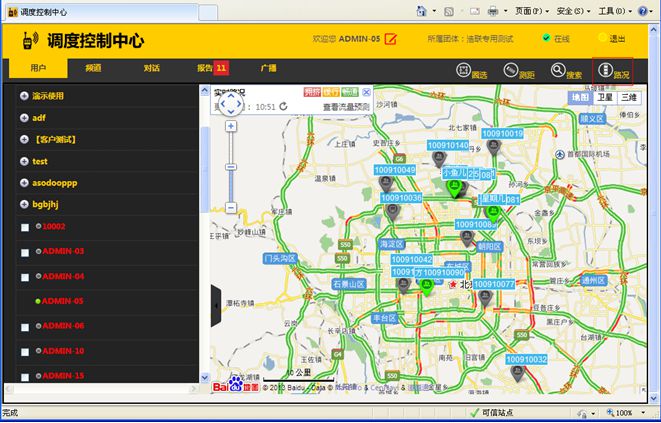The image size is (661, 423).
Task: Click the browser read mail icon
Action: click(475, 11)
